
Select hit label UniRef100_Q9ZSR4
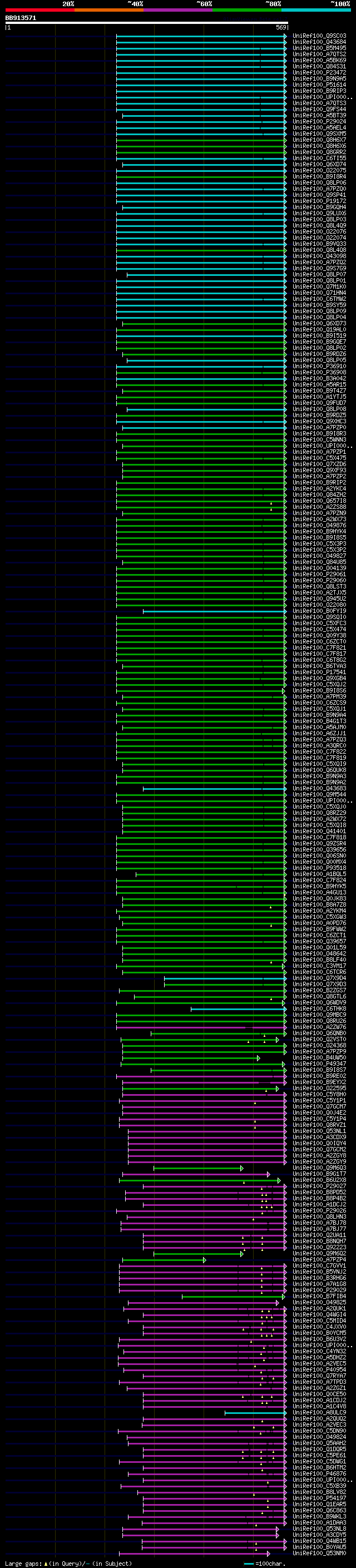pos(319,844)
